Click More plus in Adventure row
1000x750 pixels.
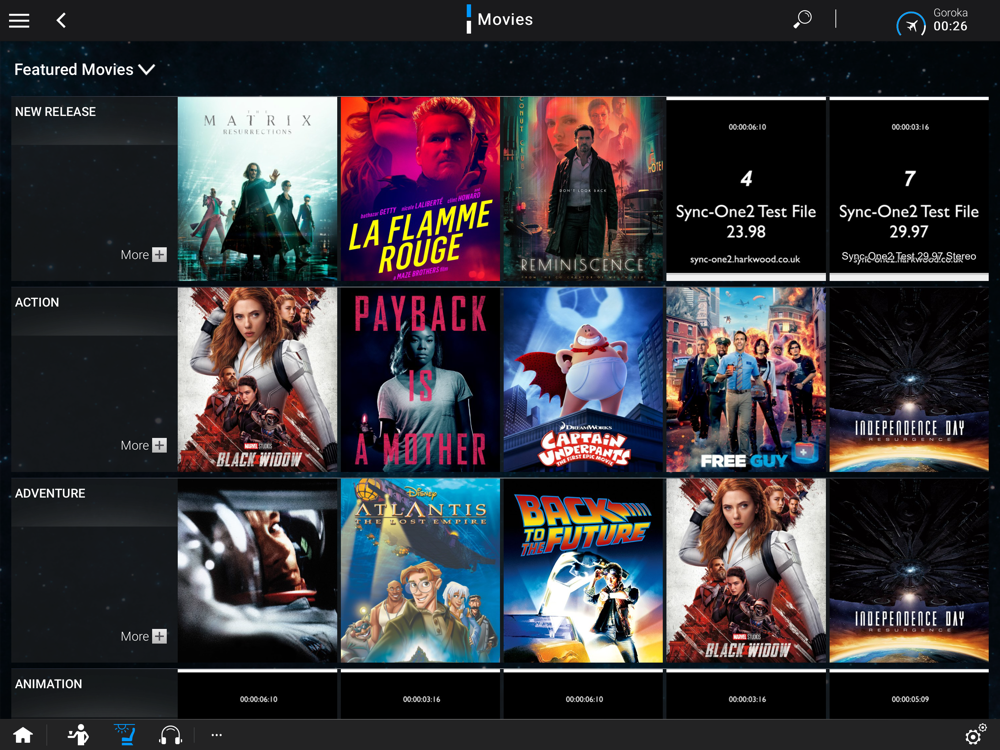point(143,636)
